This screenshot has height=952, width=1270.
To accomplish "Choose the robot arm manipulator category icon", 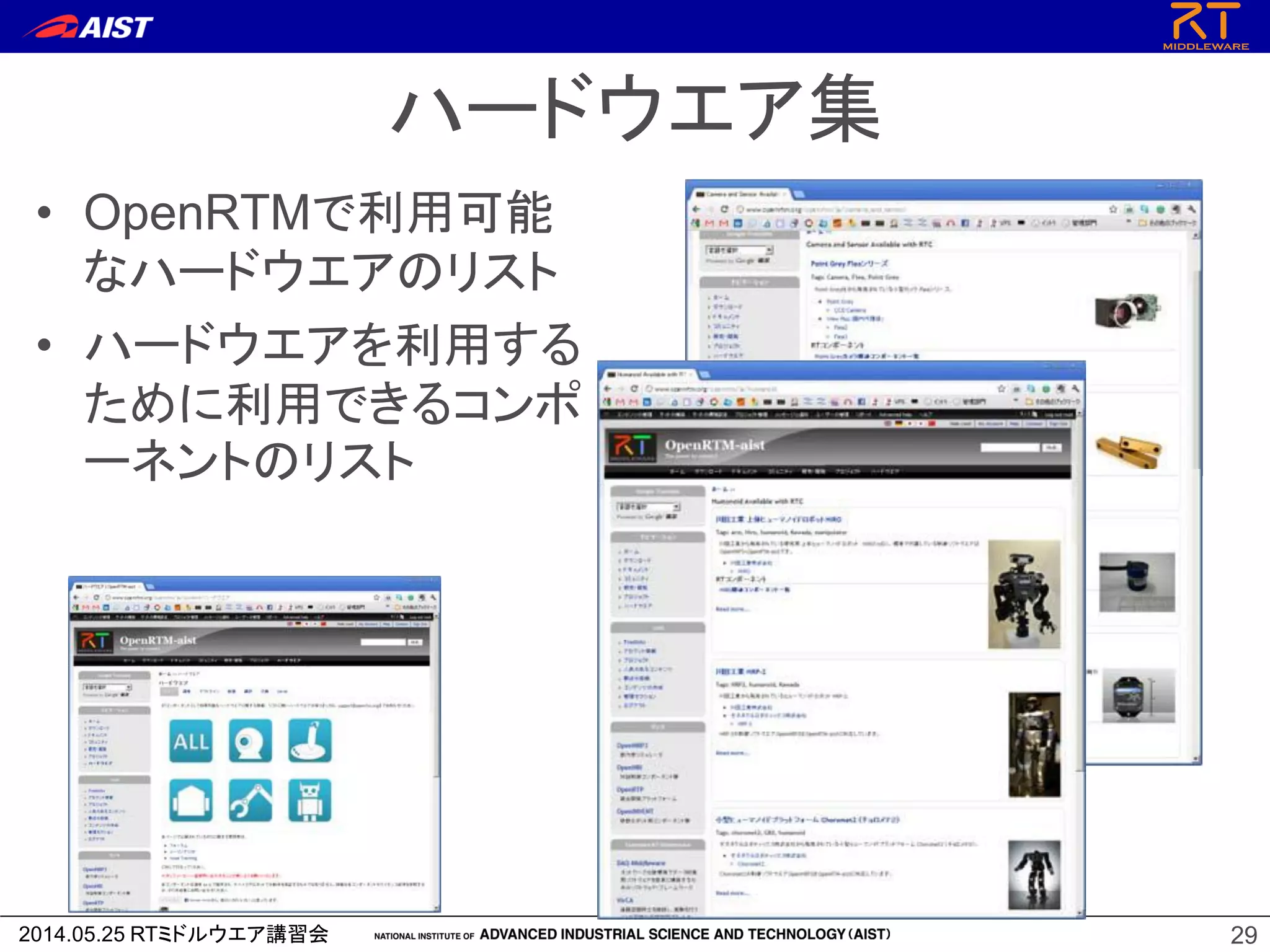I will click(251, 800).
